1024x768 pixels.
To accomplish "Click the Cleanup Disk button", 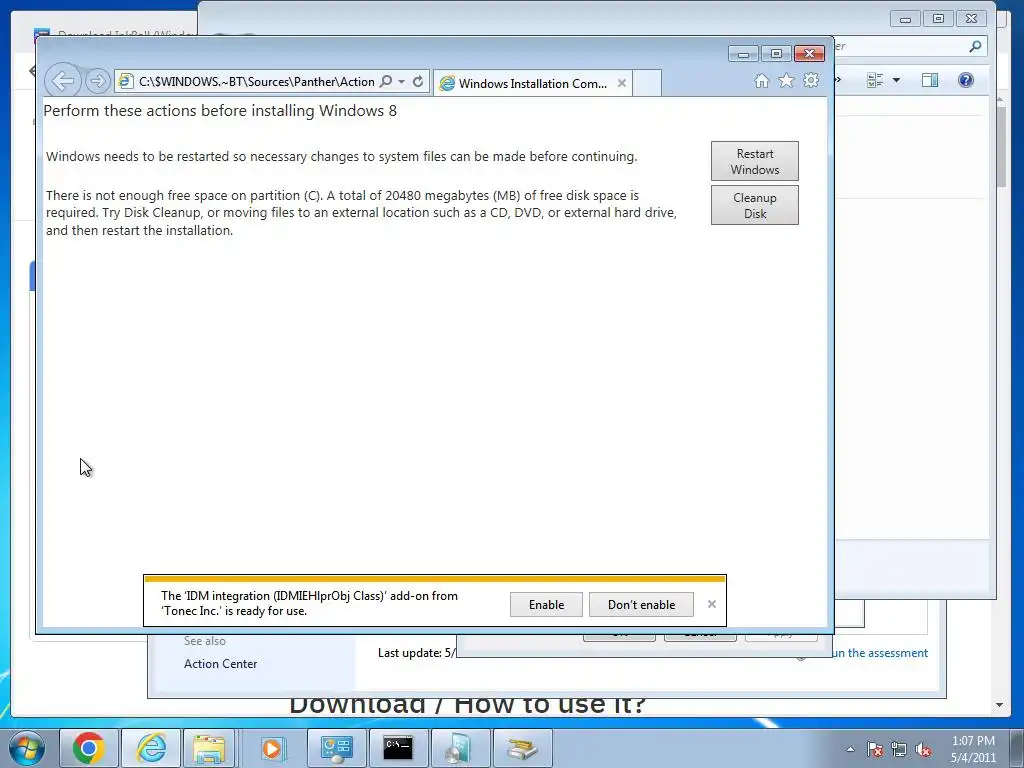I will [754, 206].
